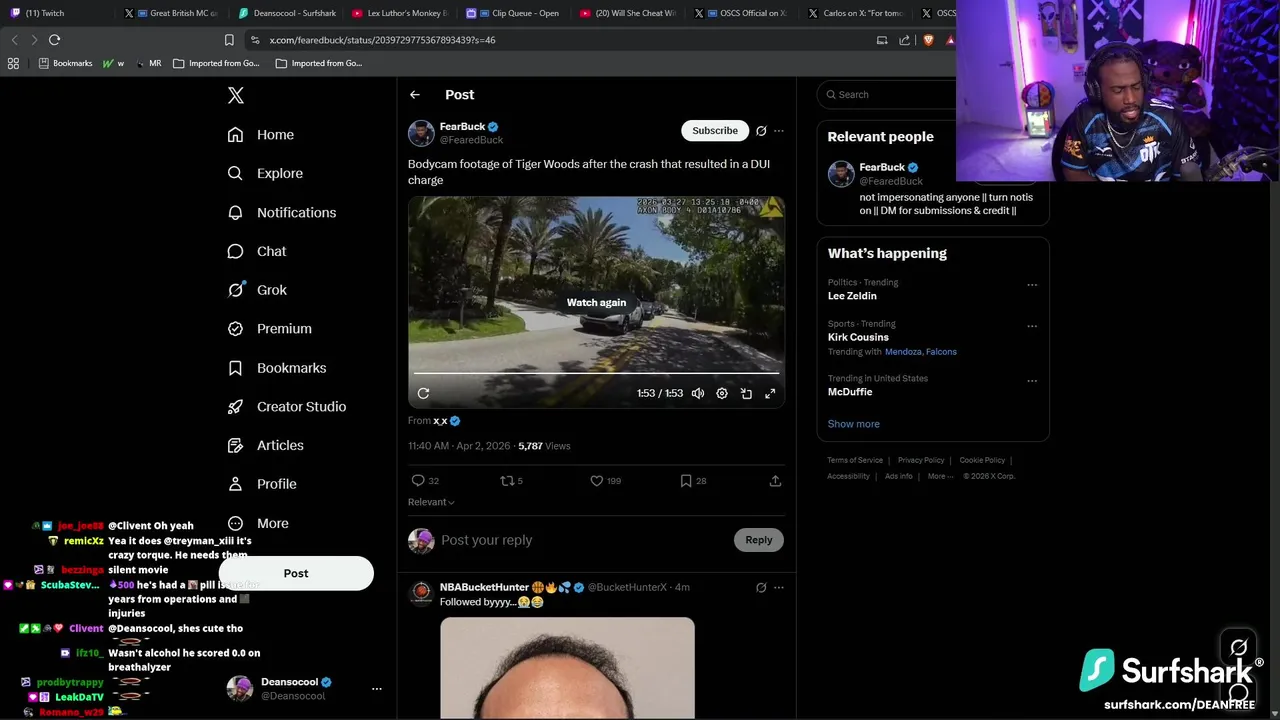
Task: Open options for Kirk Cousins trend
Action: (x=1032, y=326)
